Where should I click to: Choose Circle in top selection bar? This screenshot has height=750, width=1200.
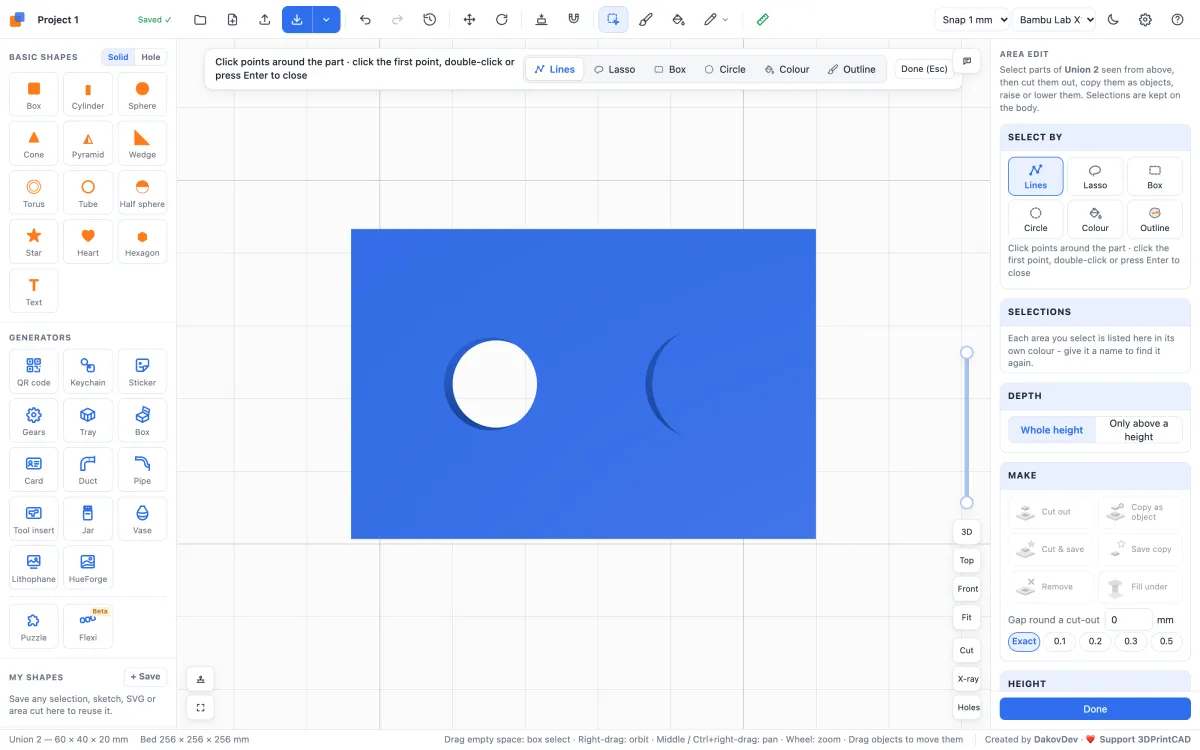725,69
